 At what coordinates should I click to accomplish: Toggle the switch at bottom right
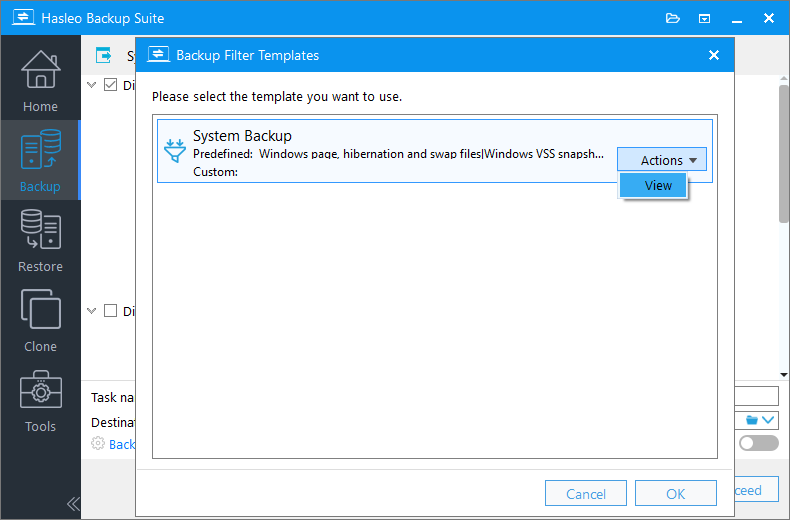758,443
